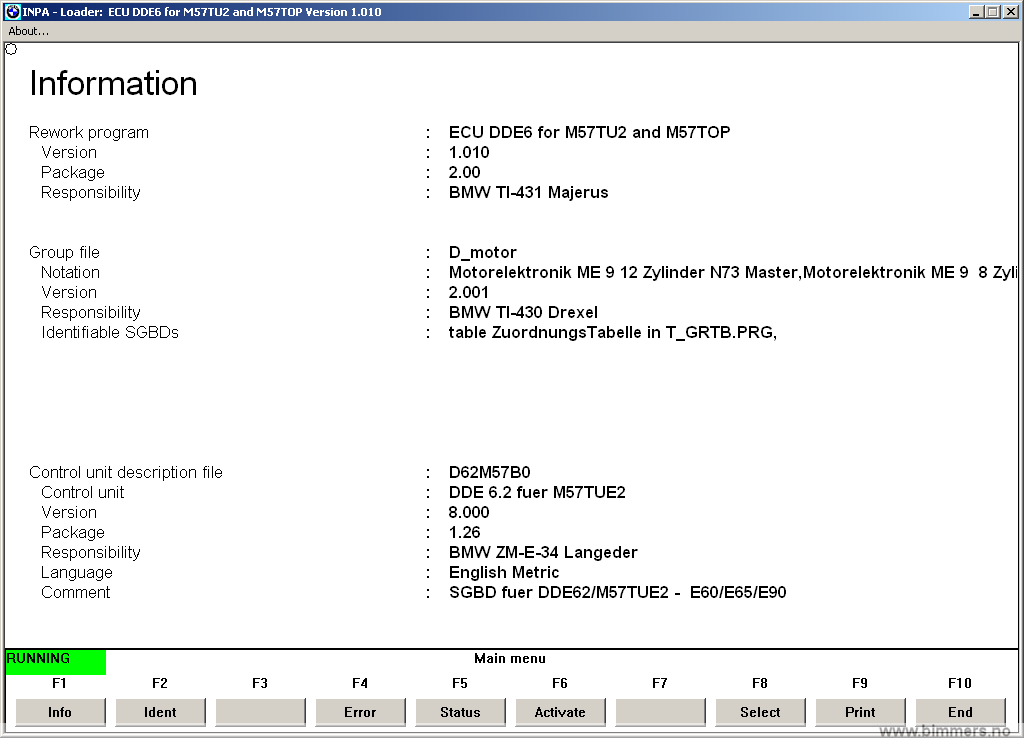The height and width of the screenshot is (738, 1024).
Task: Click the comment 'SGBD fuer DDE62/M57TUE2 - E60/E65/E90'
Action: 618,592
